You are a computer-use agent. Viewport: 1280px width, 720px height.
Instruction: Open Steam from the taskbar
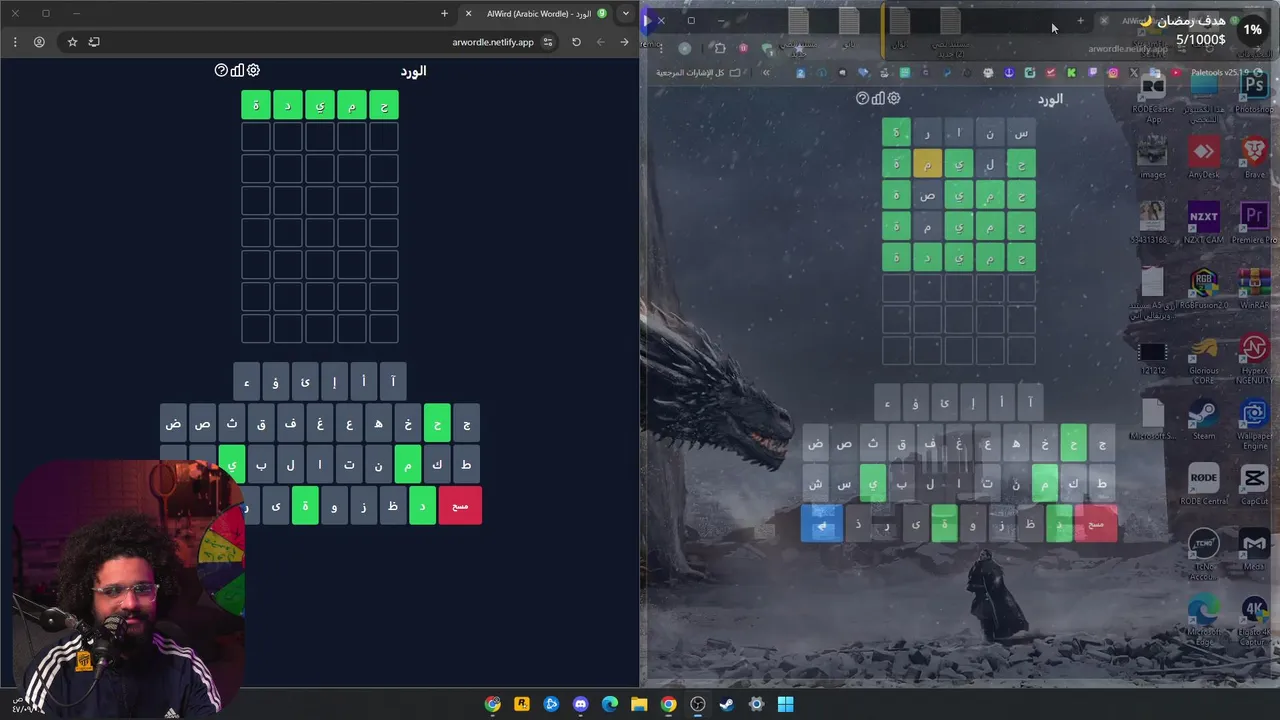tap(727, 704)
